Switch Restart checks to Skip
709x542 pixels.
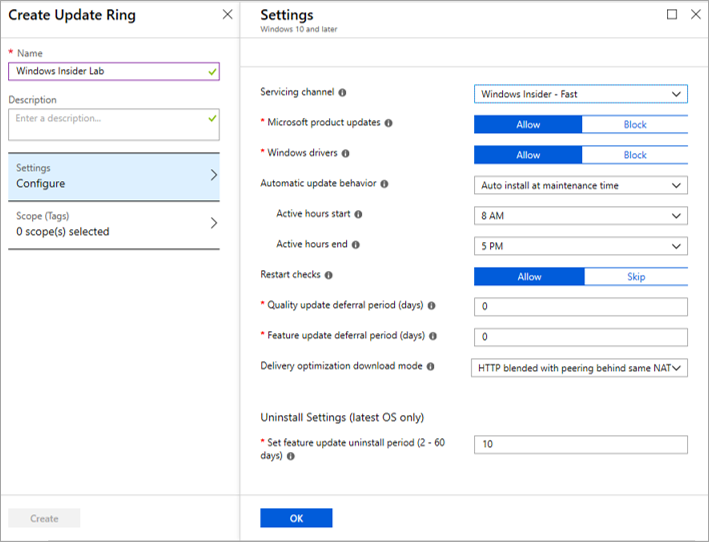tap(636, 277)
